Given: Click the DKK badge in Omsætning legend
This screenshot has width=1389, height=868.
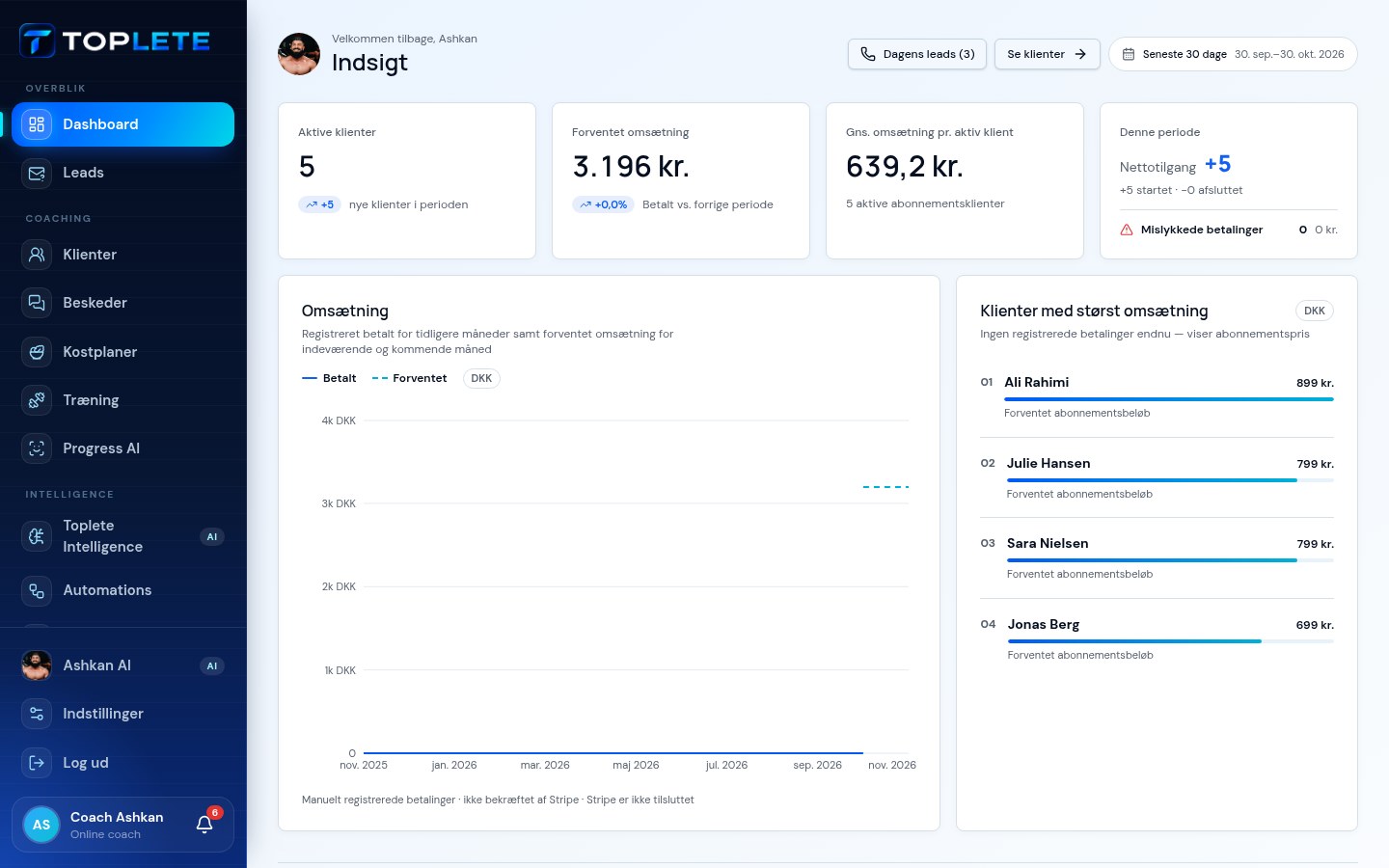Looking at the screenshot, I should pos(481,378).
